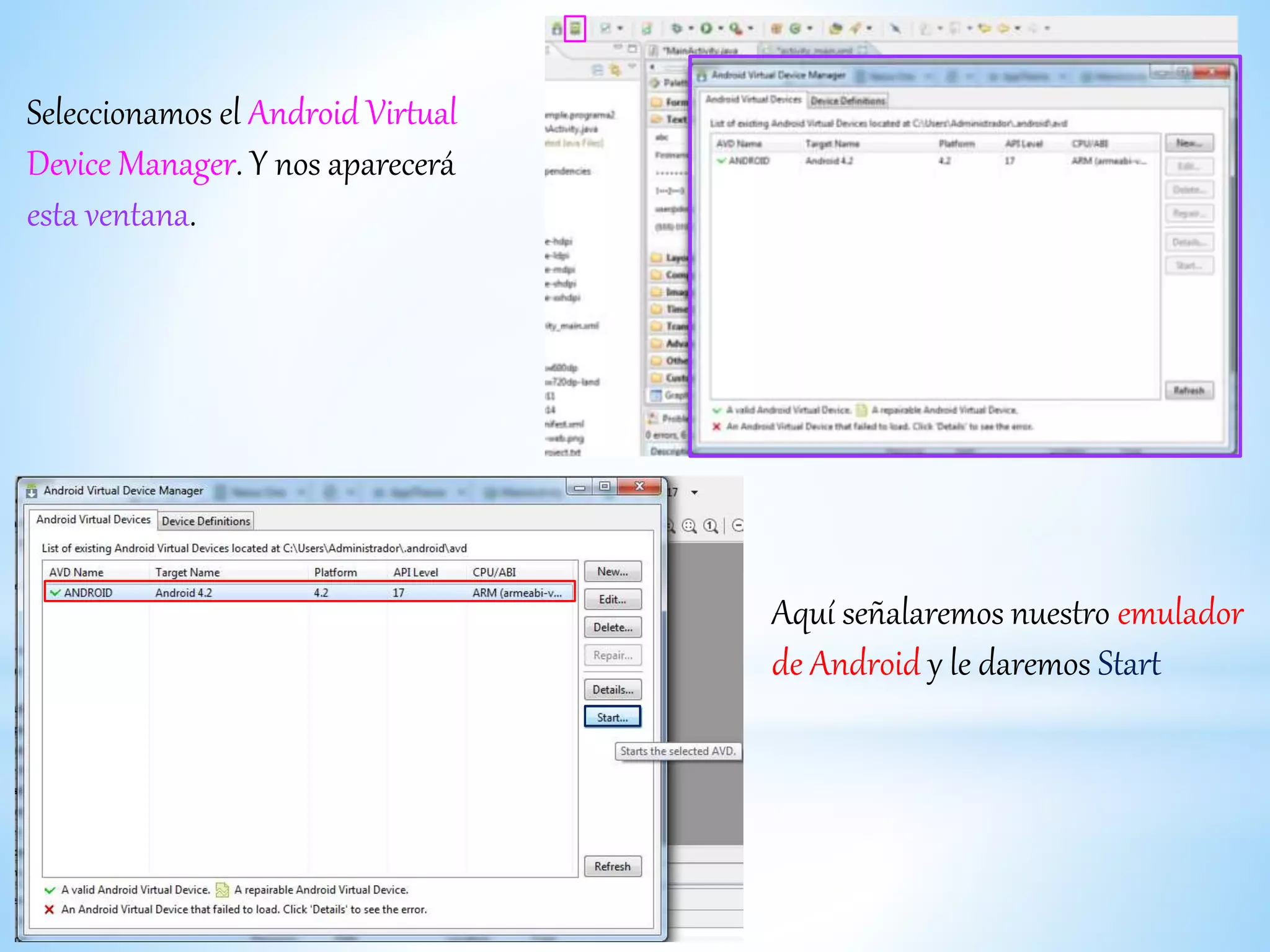Expand Time palette folder
Screen dimensions: 1270x952
669,309
